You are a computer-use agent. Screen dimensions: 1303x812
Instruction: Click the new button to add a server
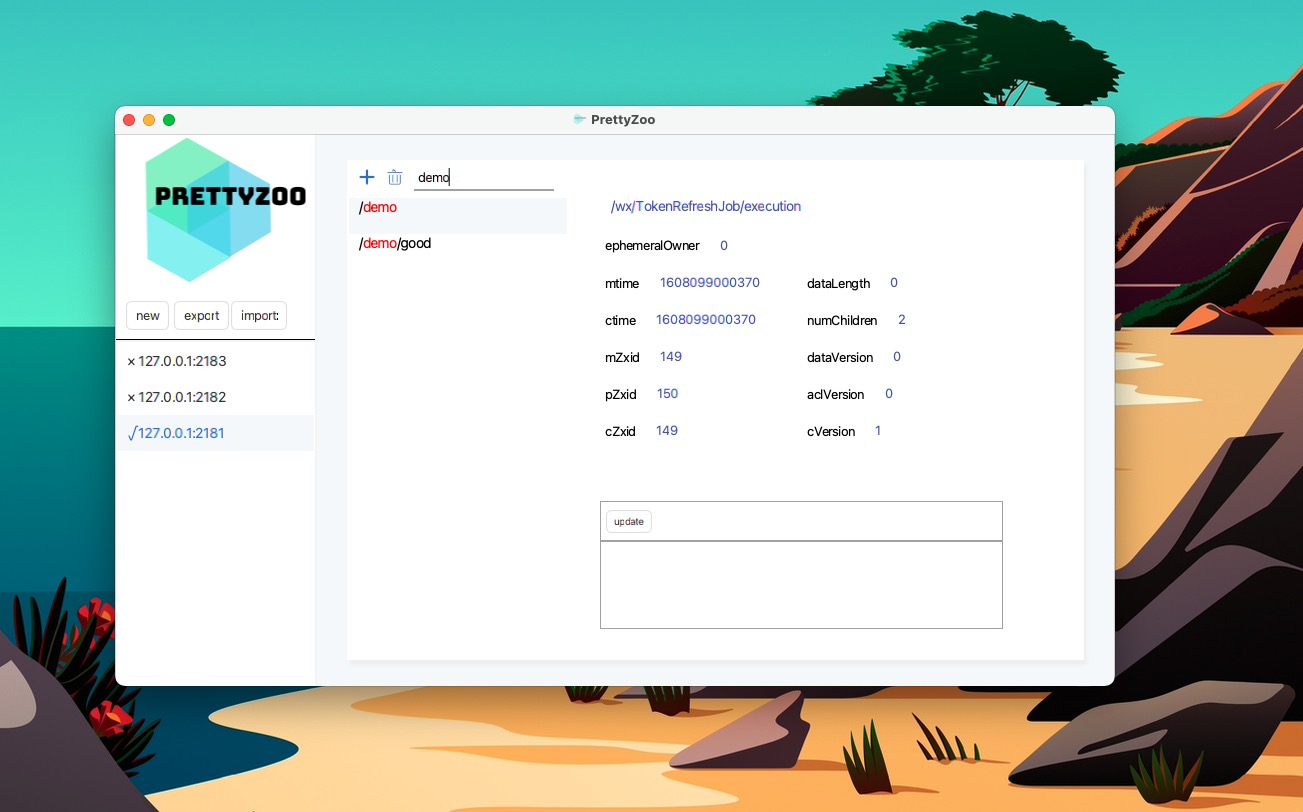coord(147,315)
